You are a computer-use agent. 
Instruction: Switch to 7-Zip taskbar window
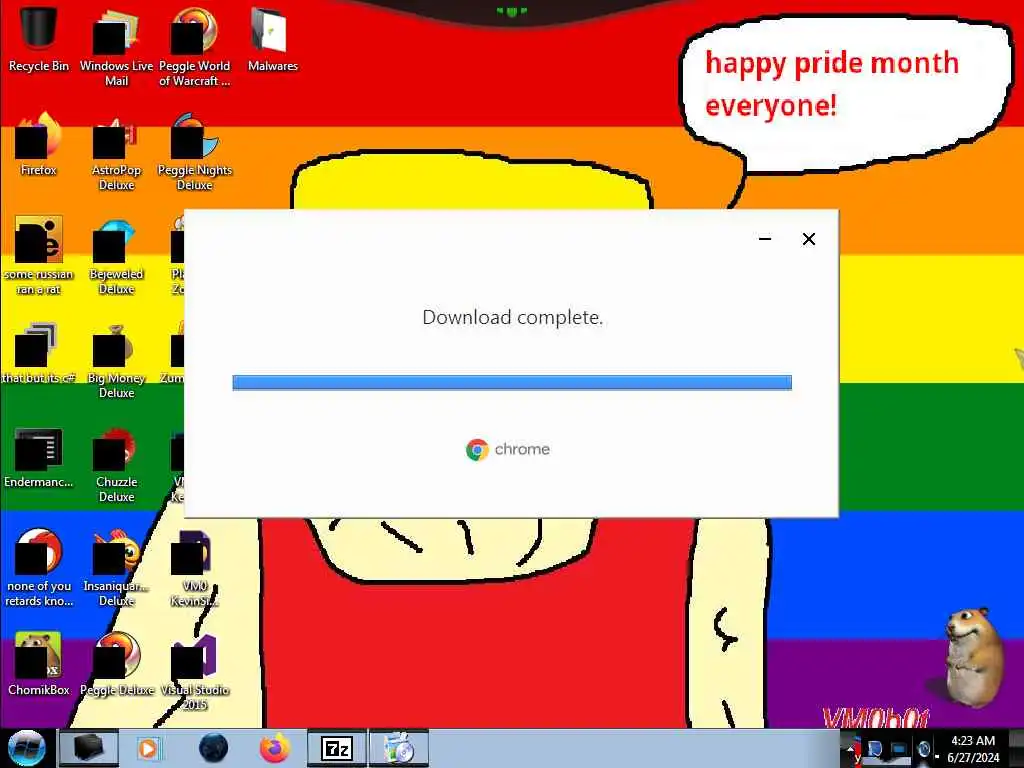coord(337,748)
